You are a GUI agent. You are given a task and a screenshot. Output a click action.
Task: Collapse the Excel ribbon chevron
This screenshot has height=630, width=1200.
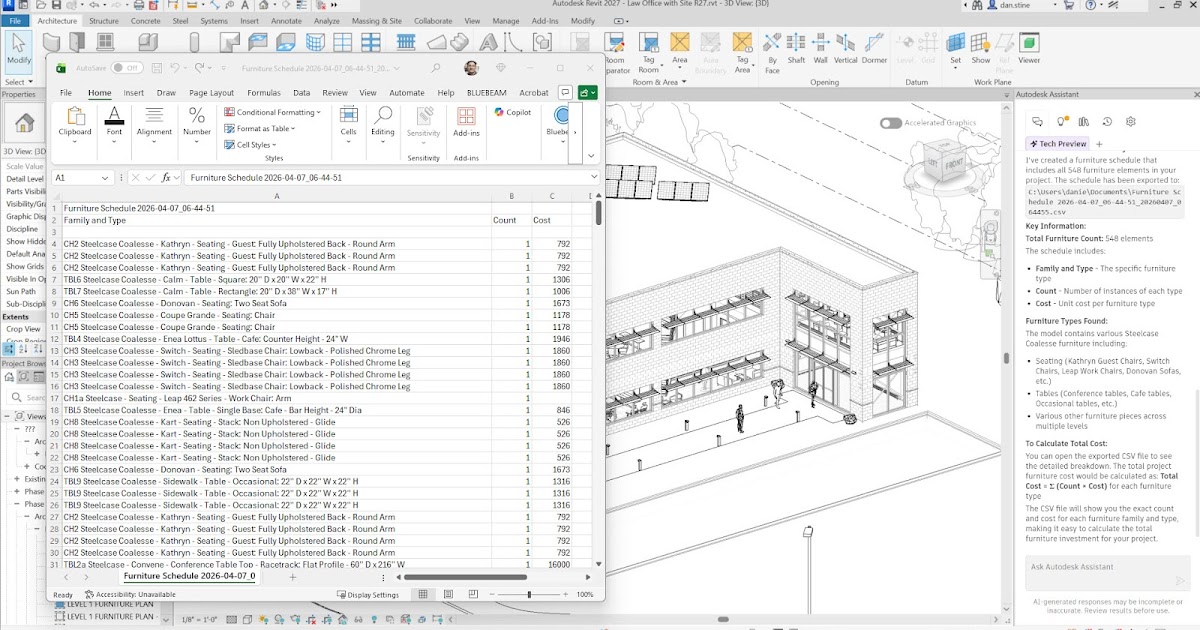[591, 155]
